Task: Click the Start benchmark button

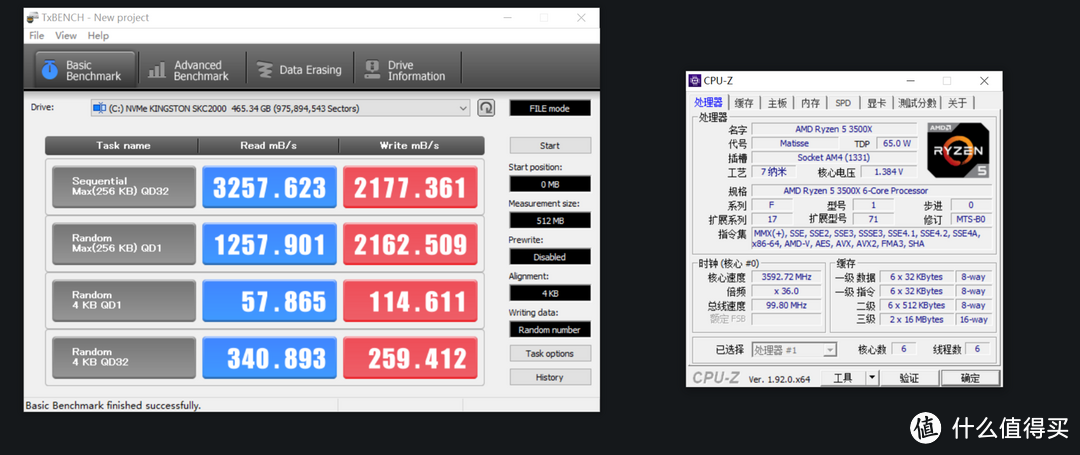Action: click(550, 145)
